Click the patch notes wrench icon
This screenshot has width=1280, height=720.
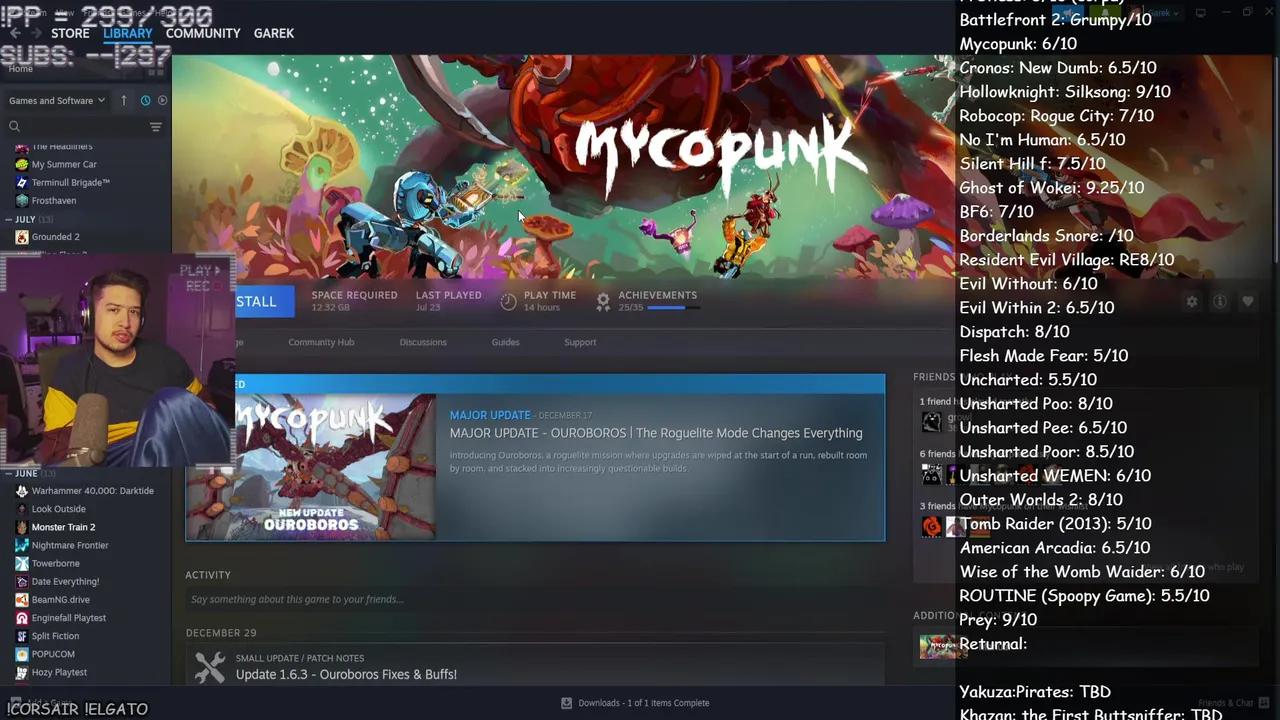click(210, 667)
